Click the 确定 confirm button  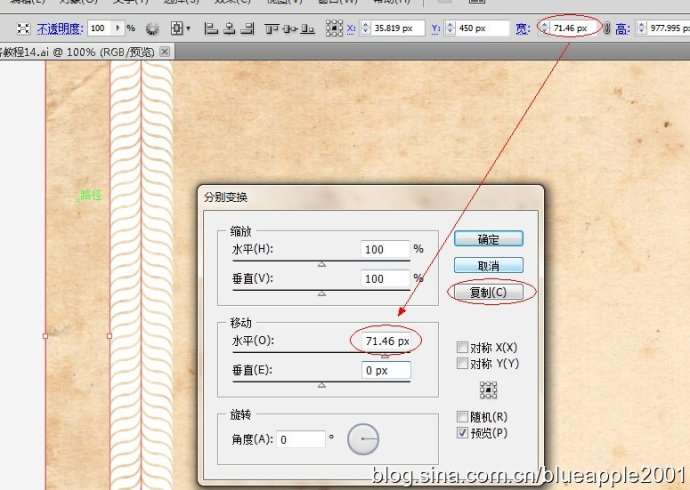[x=488, y=239]
